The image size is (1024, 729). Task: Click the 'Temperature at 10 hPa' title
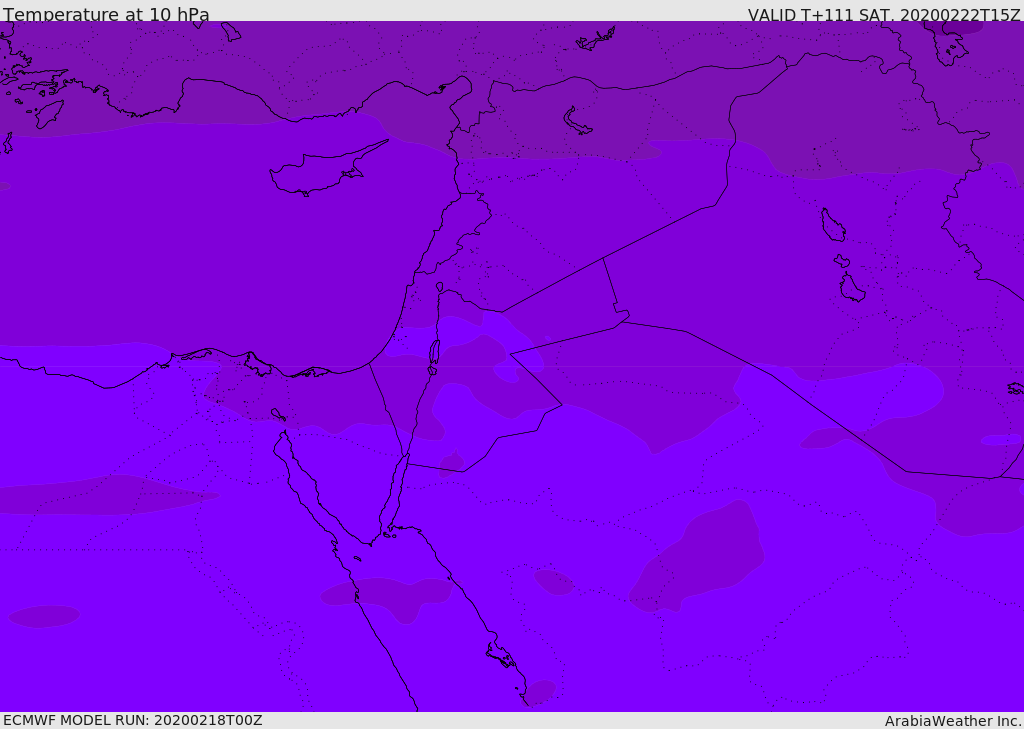point(106,14)
